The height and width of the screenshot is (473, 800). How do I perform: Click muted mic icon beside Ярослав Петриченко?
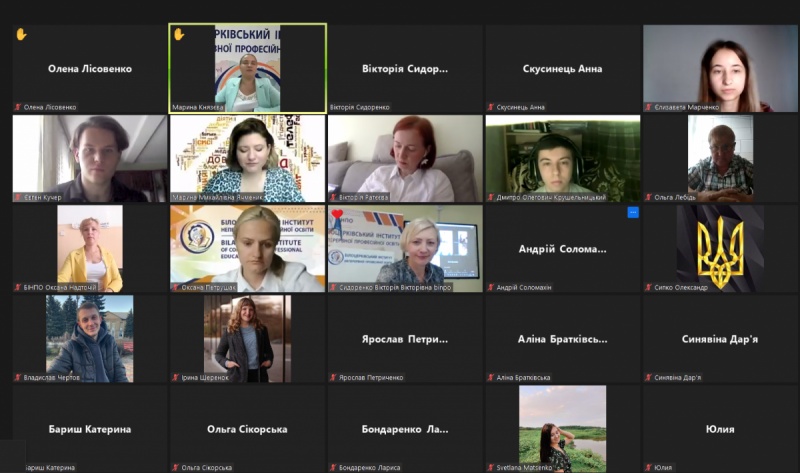(334, 378)
